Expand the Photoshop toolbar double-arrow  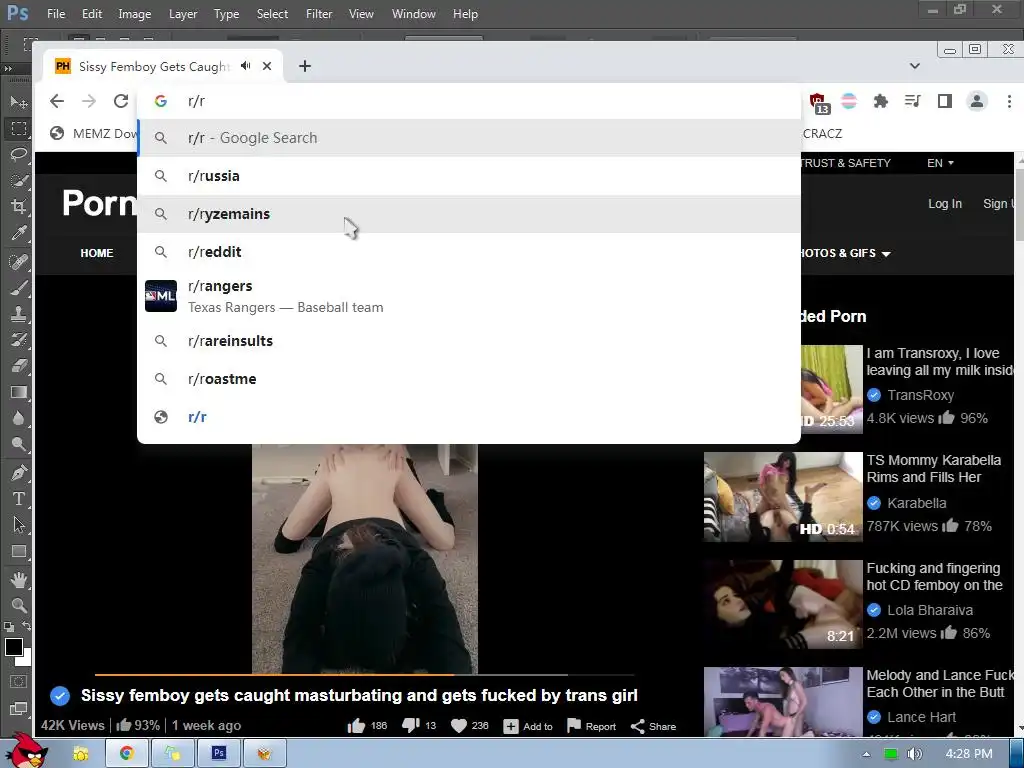(x=8, y=69)
